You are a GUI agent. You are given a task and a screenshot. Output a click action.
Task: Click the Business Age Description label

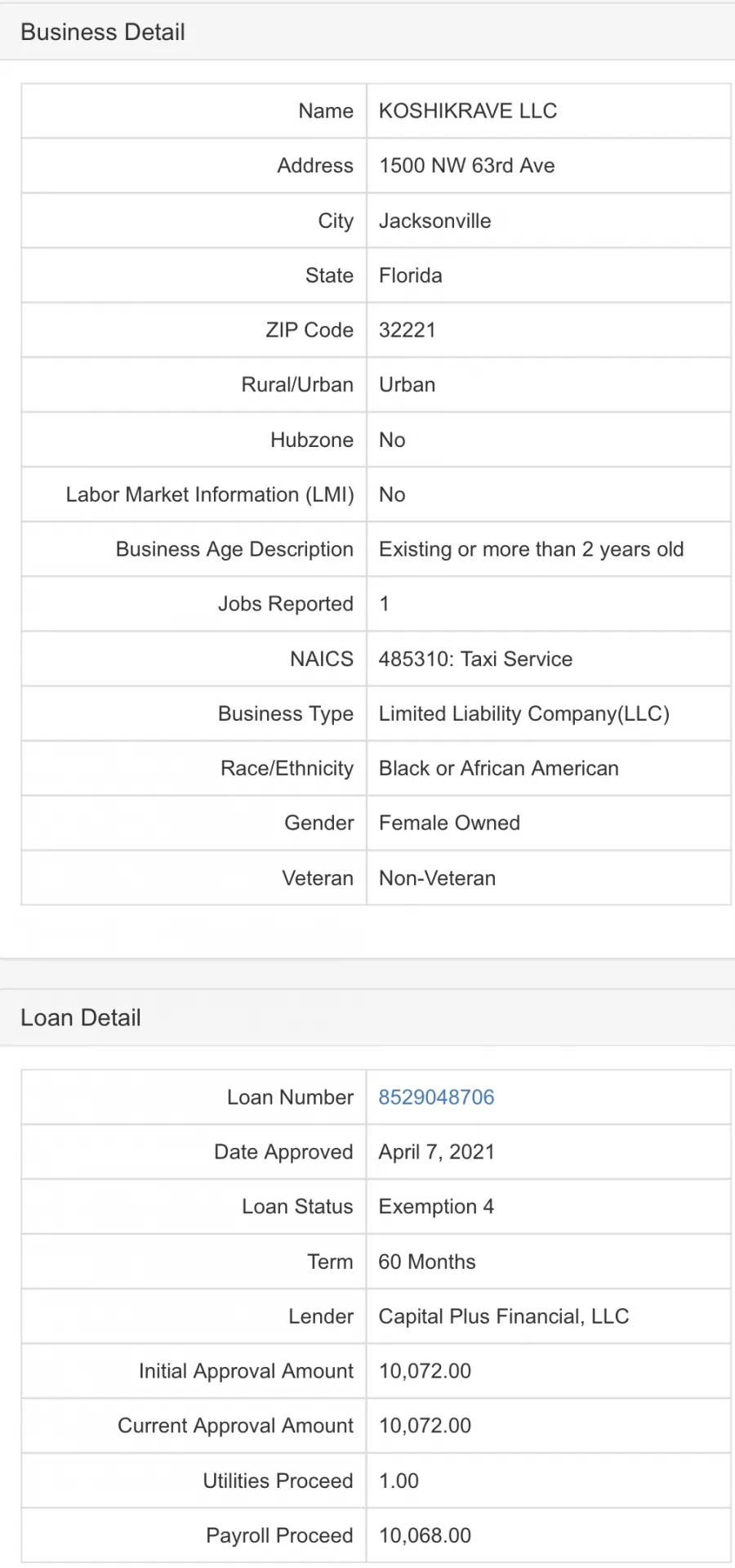pyautogui.click(x=234, y=549)
